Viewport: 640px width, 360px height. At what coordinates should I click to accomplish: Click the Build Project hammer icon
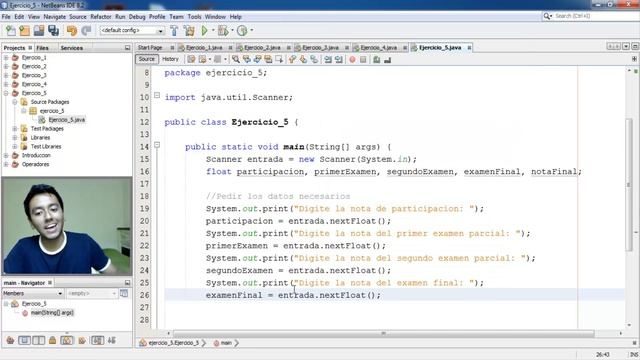[174, 31]
